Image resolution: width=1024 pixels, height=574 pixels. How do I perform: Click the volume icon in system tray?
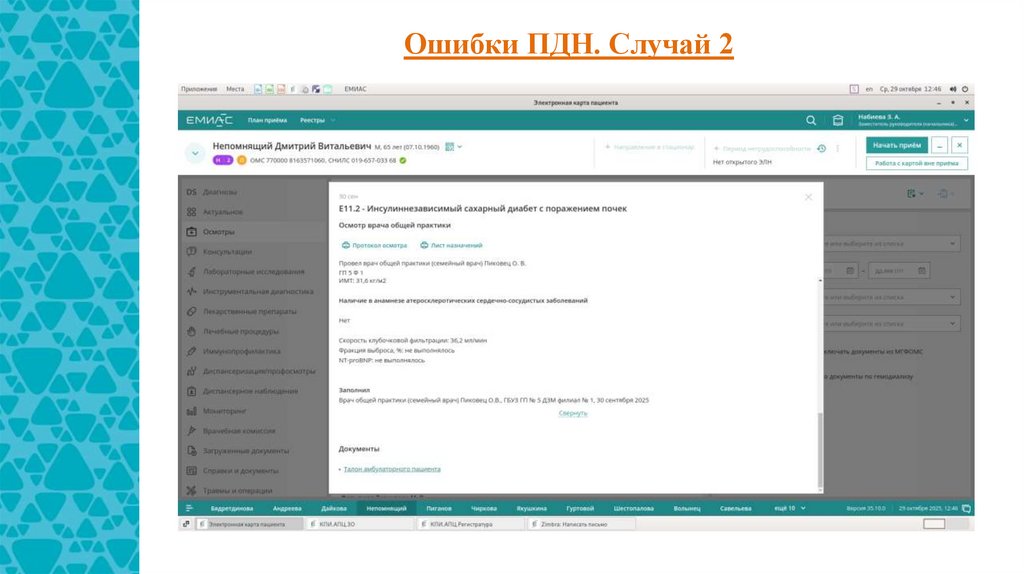pyautogui.click(x=953, y=89)
